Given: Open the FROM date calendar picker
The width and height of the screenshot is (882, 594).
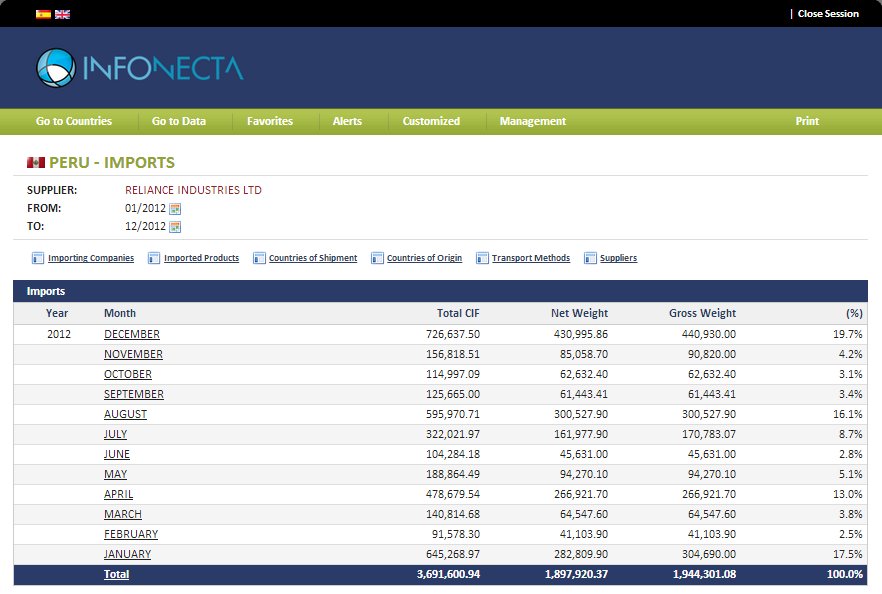Looking at the screenshot, I should point(176,209).
